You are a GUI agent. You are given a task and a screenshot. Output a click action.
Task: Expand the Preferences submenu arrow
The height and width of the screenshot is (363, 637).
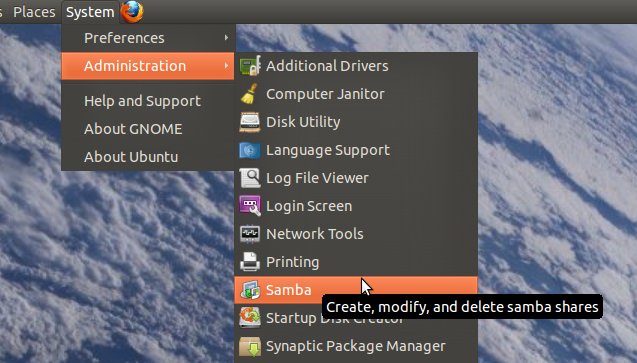coord(226,38)
